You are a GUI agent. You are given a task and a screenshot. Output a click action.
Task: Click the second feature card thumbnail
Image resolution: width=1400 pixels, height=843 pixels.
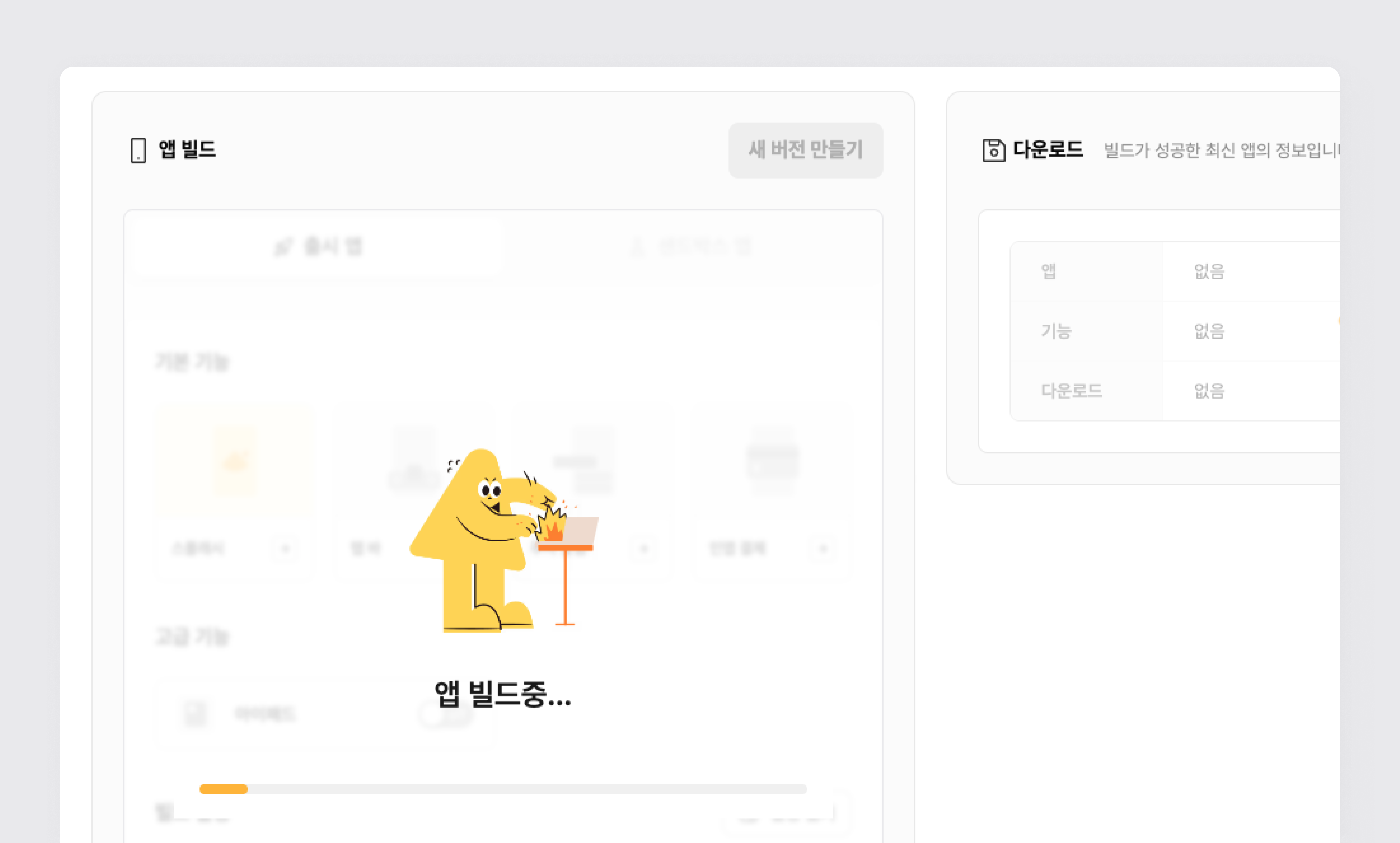(414, 460)
